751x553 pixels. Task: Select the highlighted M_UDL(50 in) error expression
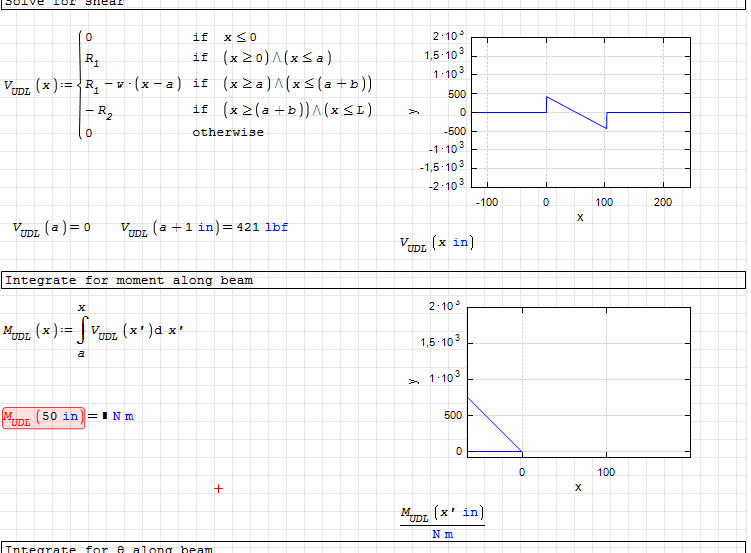(x=43, y=416)
